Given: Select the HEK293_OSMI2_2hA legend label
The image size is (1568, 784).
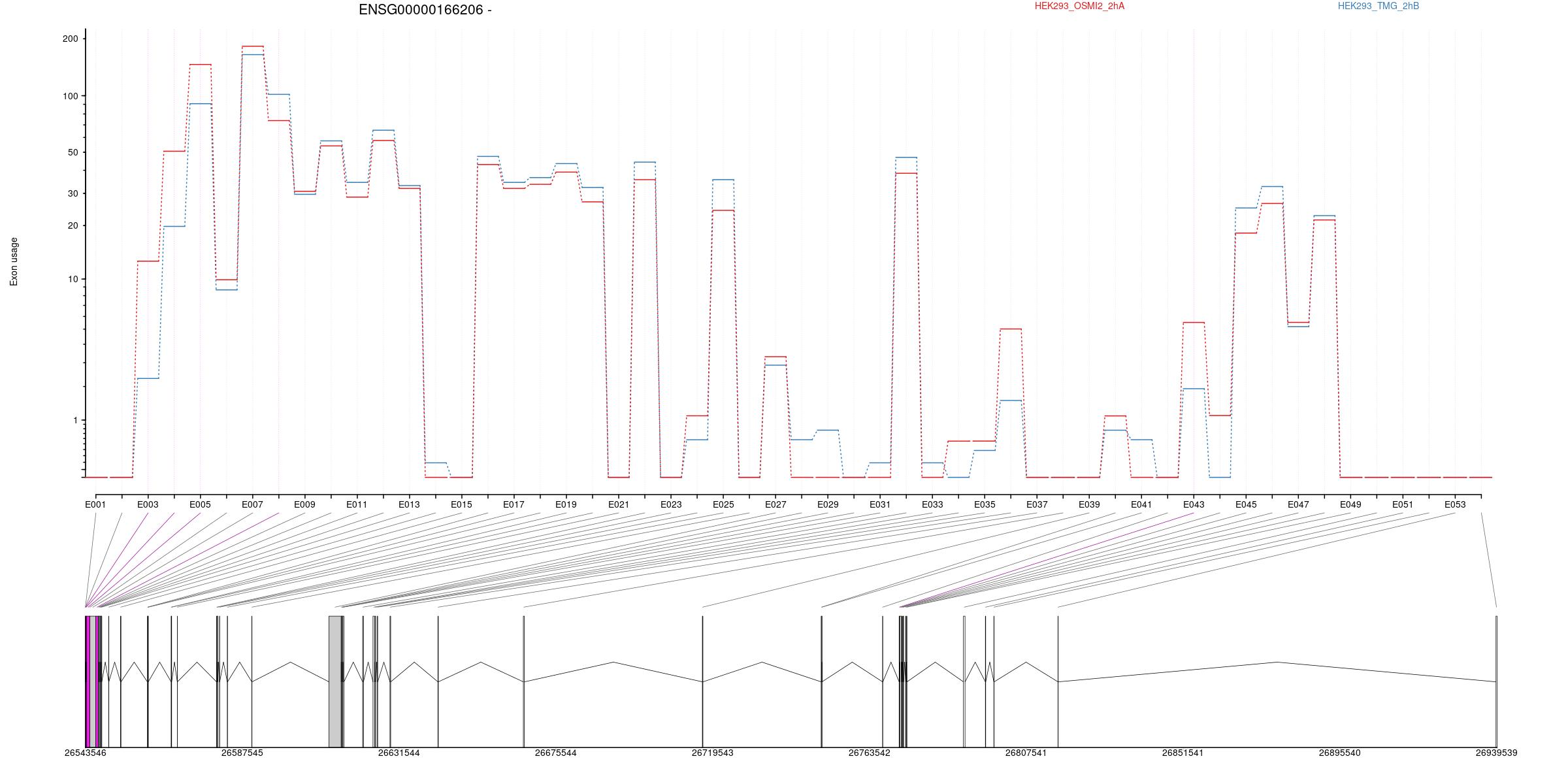Looking at the screenshot, I should (x=1079, y=6).
